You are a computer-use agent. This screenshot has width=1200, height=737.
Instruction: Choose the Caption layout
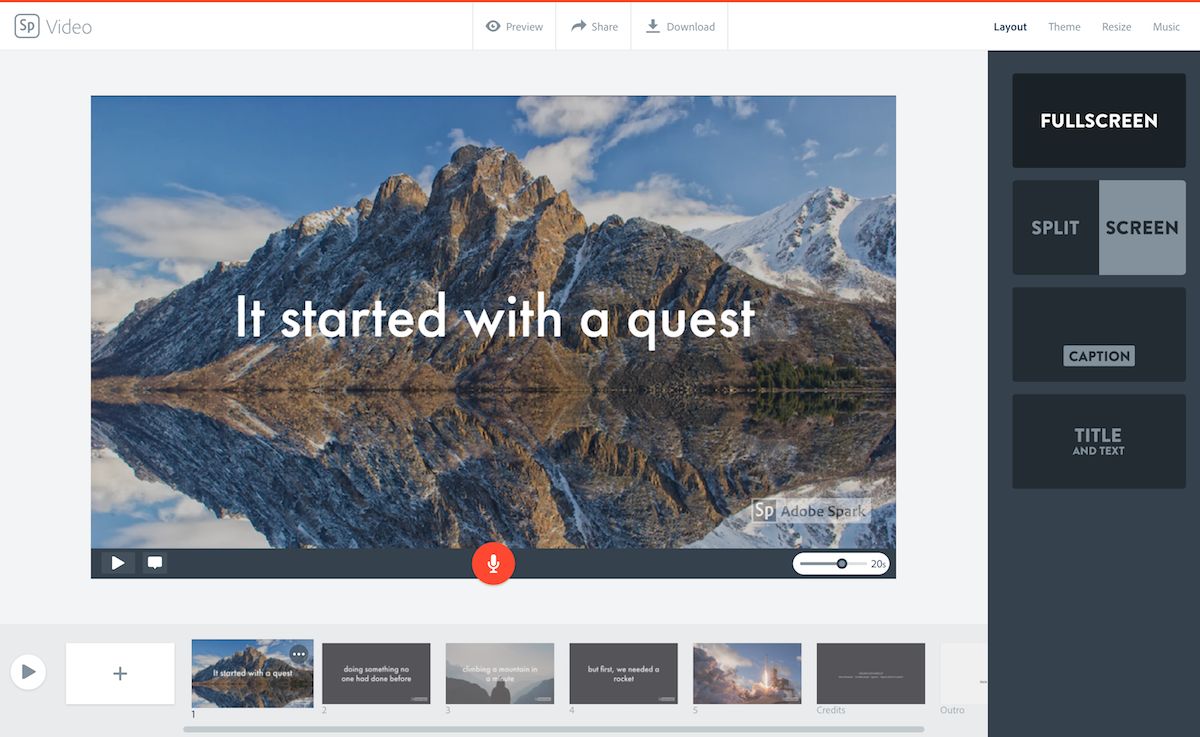point(1098,335)
